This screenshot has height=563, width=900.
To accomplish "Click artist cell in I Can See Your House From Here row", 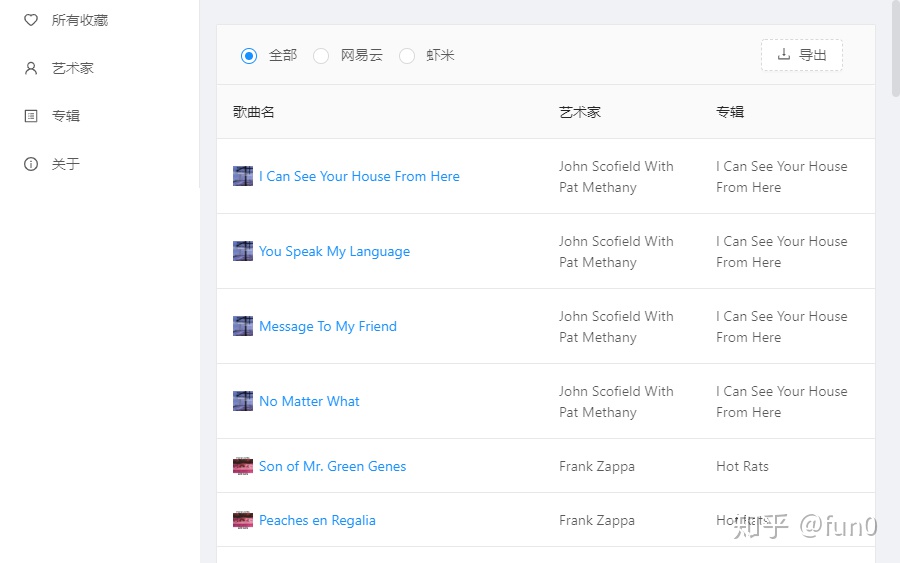I will pos(616,177).
